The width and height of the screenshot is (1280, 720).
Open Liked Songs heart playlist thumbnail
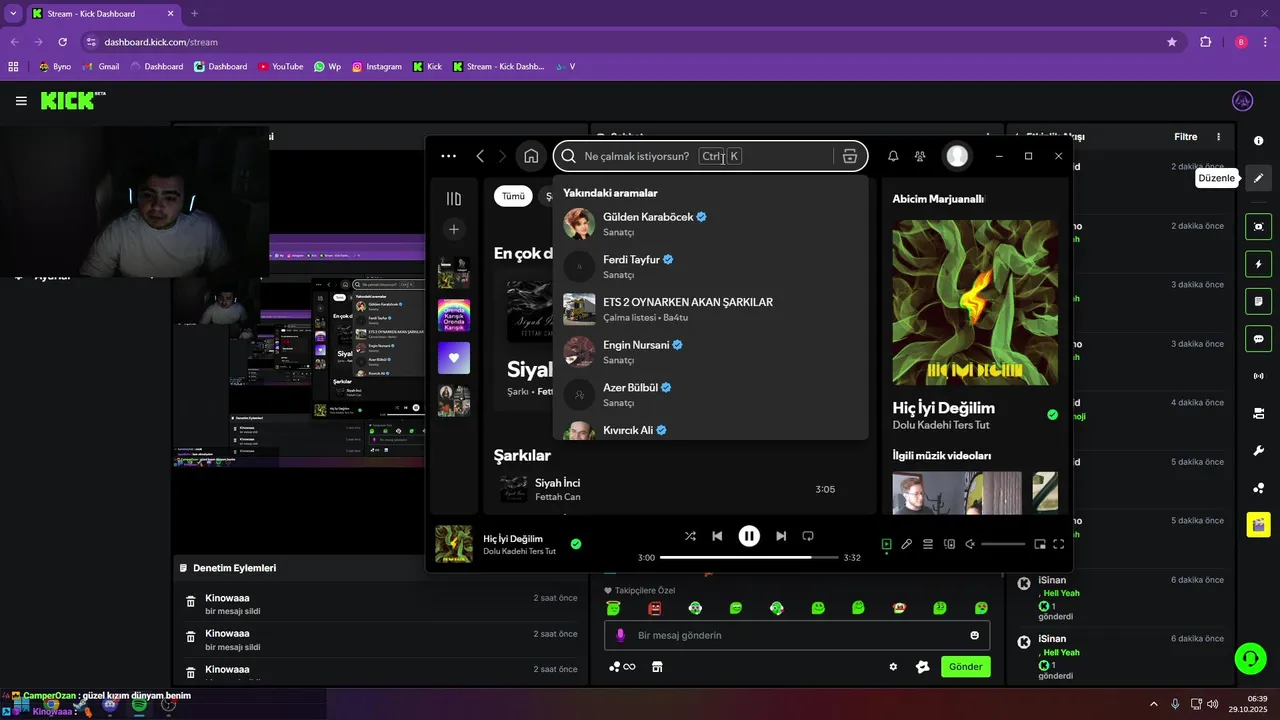click(x=454, y=357)
